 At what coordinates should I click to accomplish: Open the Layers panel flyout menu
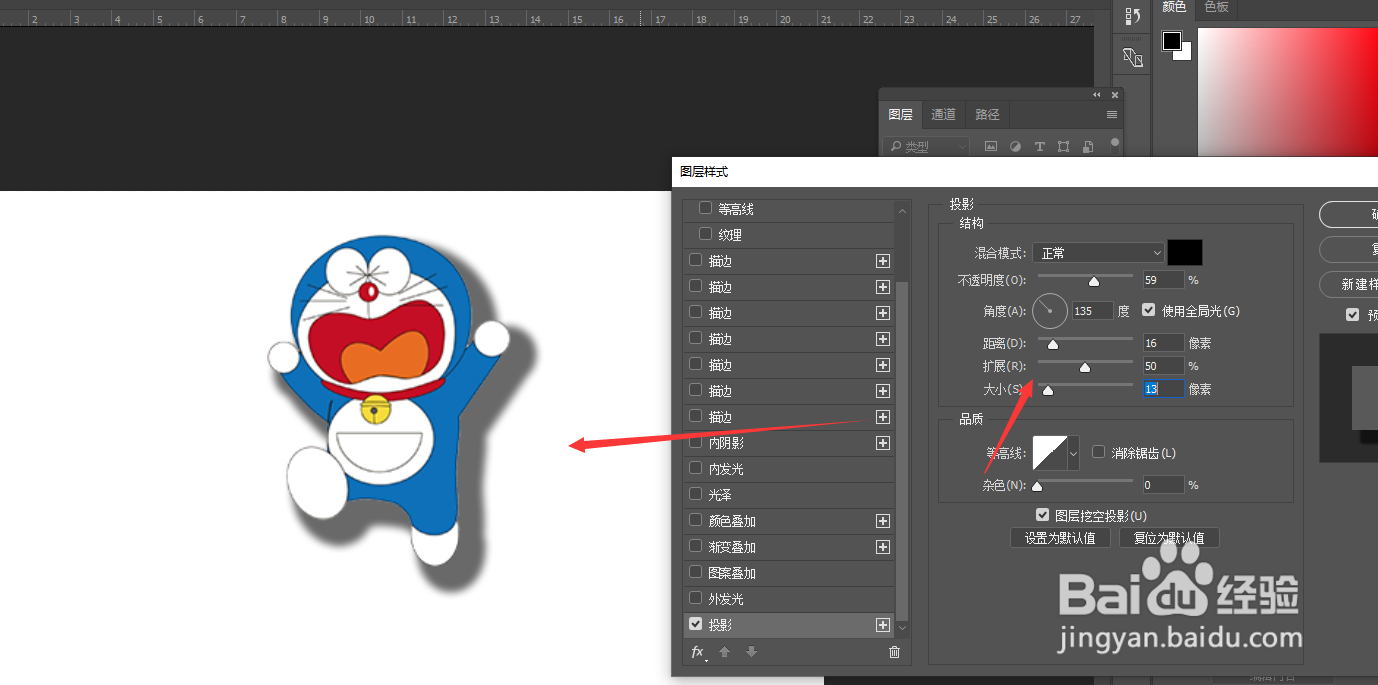(1112, 115)
